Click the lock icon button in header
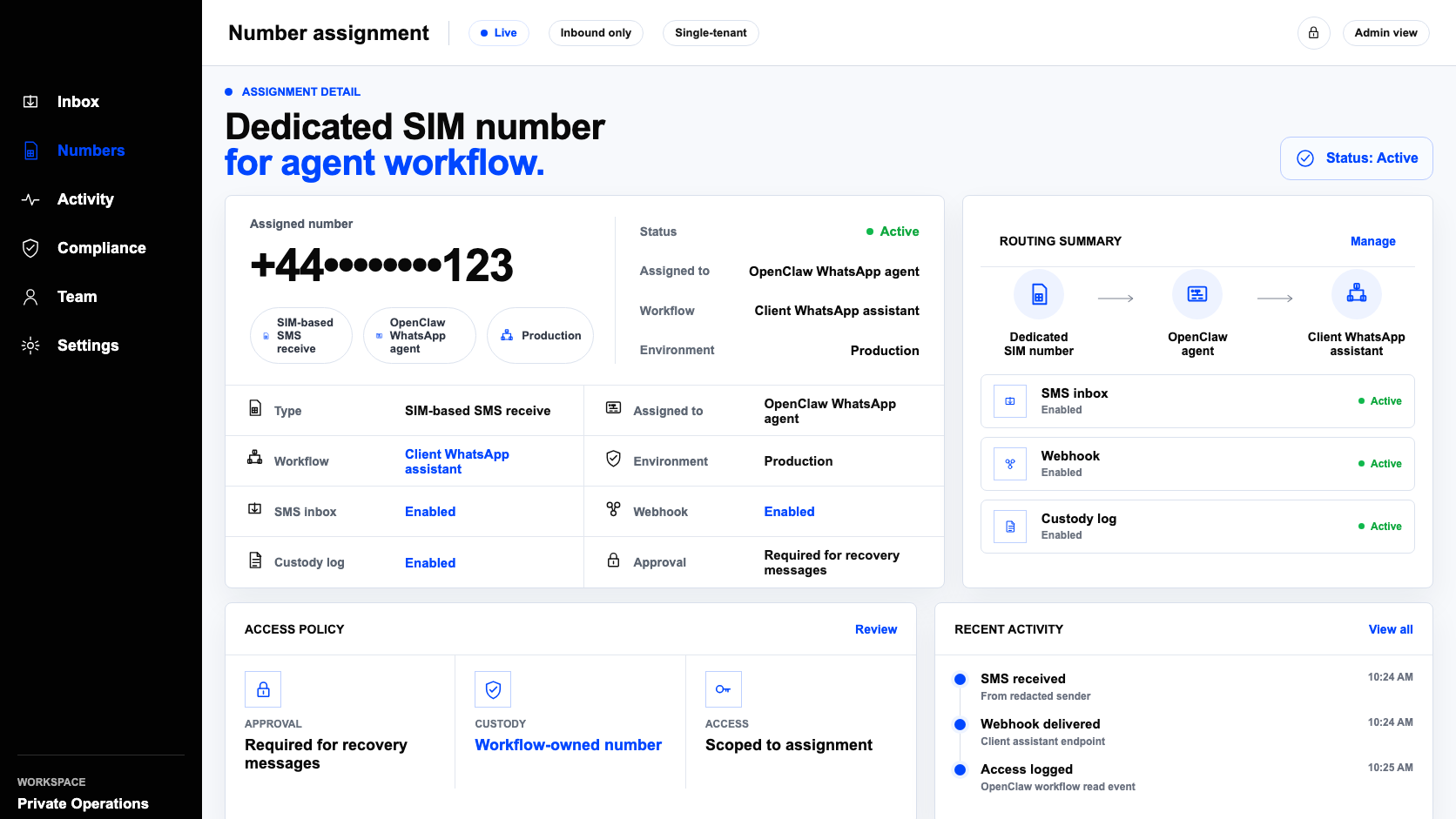The height and width of the screenshot is (819, 1456). pyautogui.click(x=1314, y=33)
